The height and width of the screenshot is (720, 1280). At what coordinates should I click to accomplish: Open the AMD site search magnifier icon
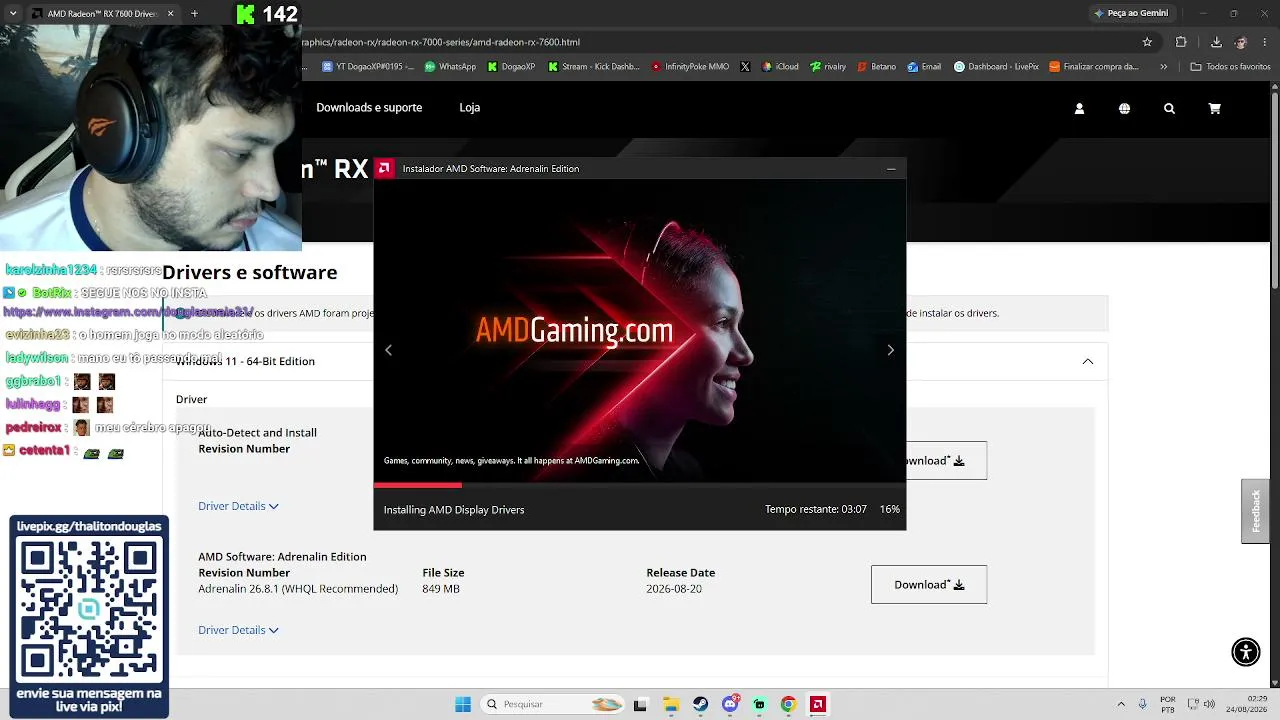(1169, 108)
